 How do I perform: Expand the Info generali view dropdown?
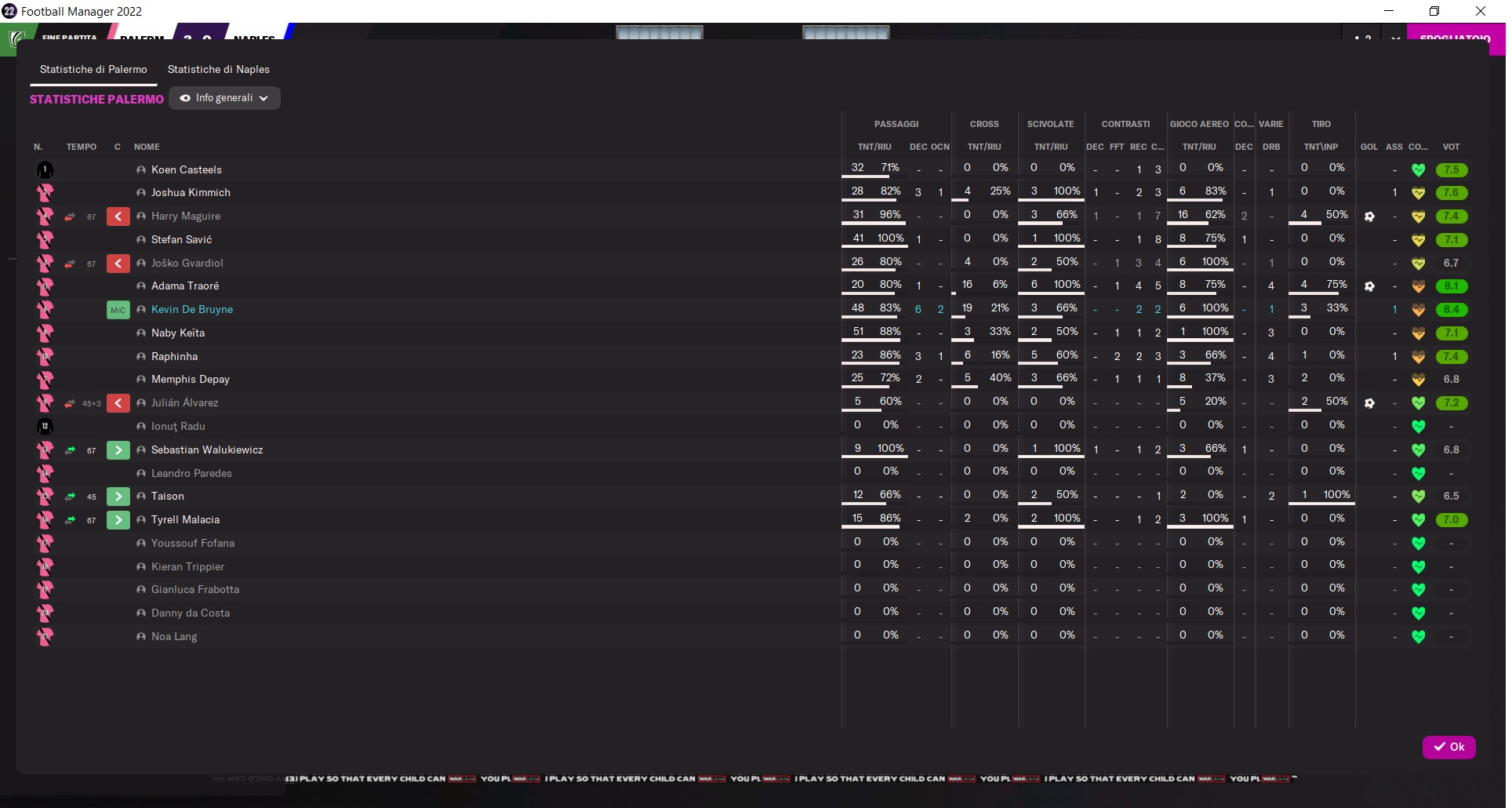coord(224,98)
